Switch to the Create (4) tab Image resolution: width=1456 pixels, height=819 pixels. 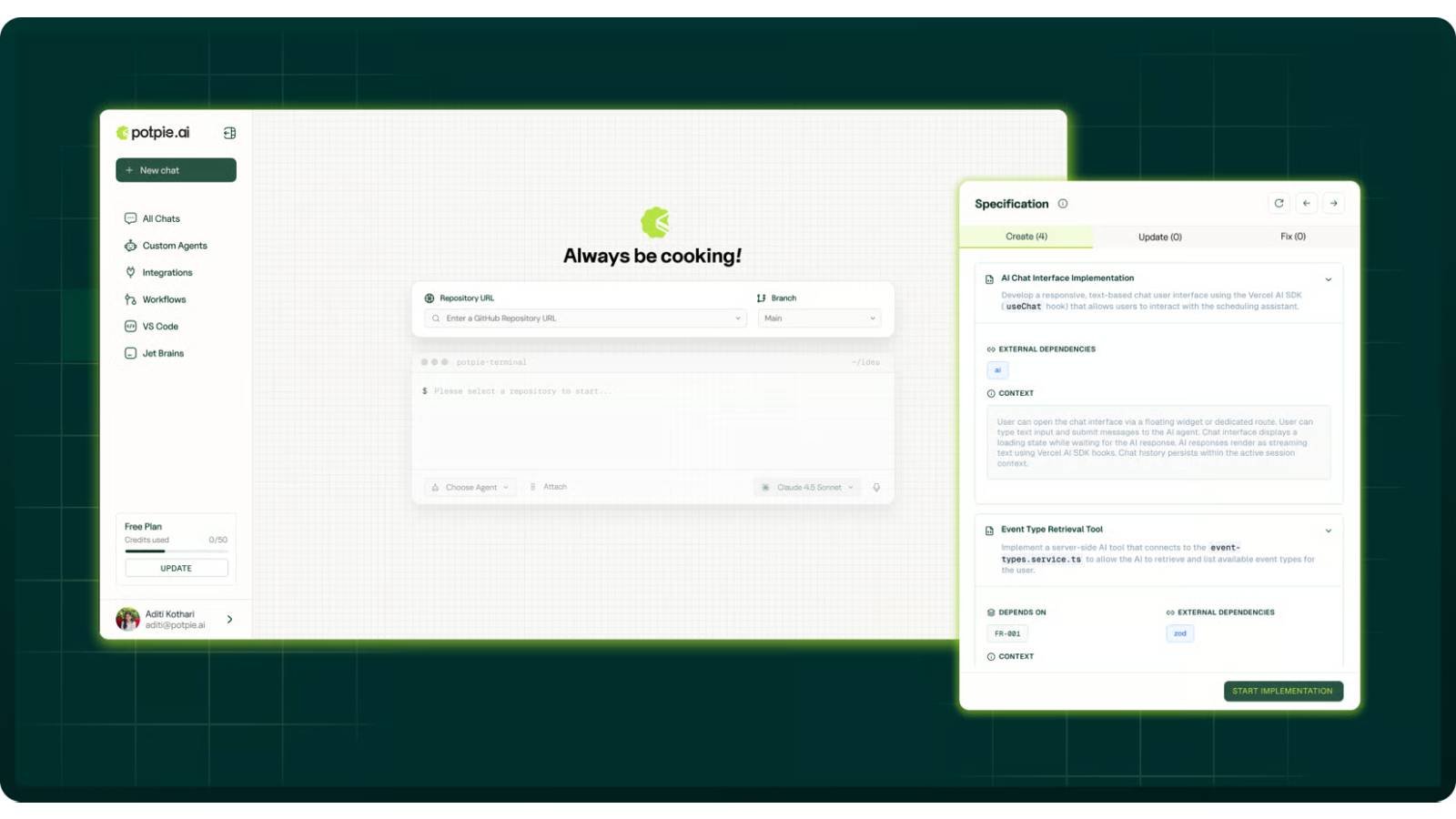click(x=1026, y=237)
